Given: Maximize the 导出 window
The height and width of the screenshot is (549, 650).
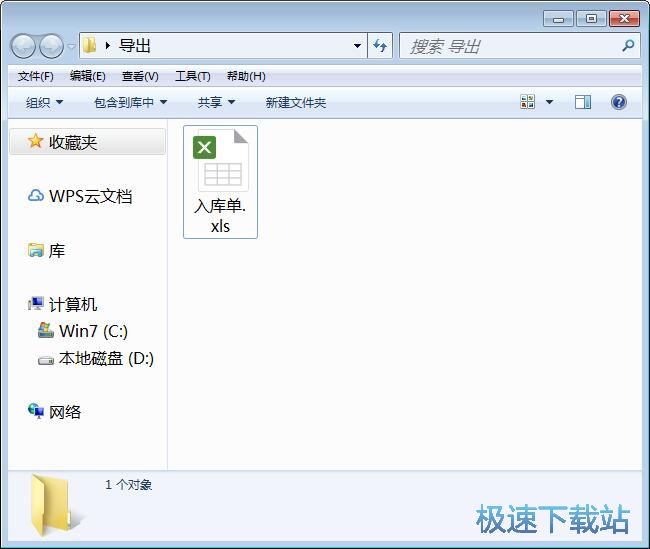Looking at the screenshot, I should pos(591,19).
